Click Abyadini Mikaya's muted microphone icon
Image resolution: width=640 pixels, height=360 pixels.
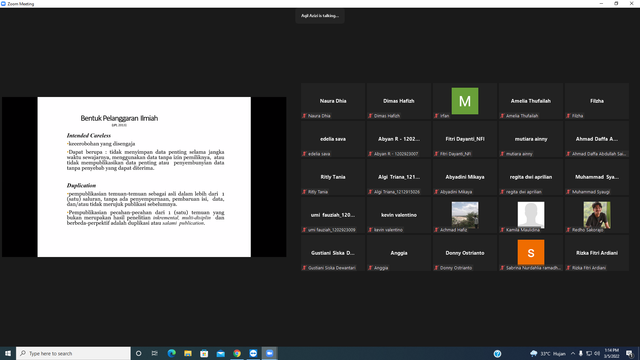click(436, 192)
